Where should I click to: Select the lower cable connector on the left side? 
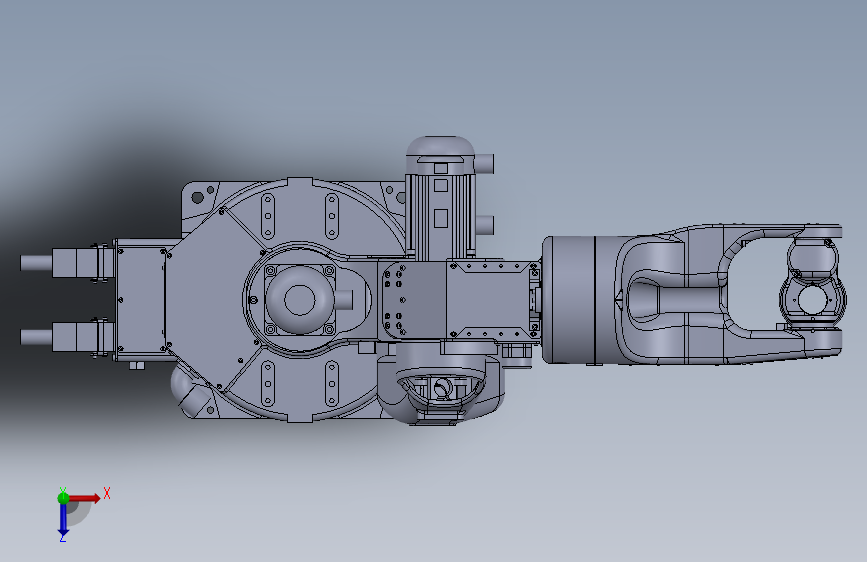pos(68,336)
